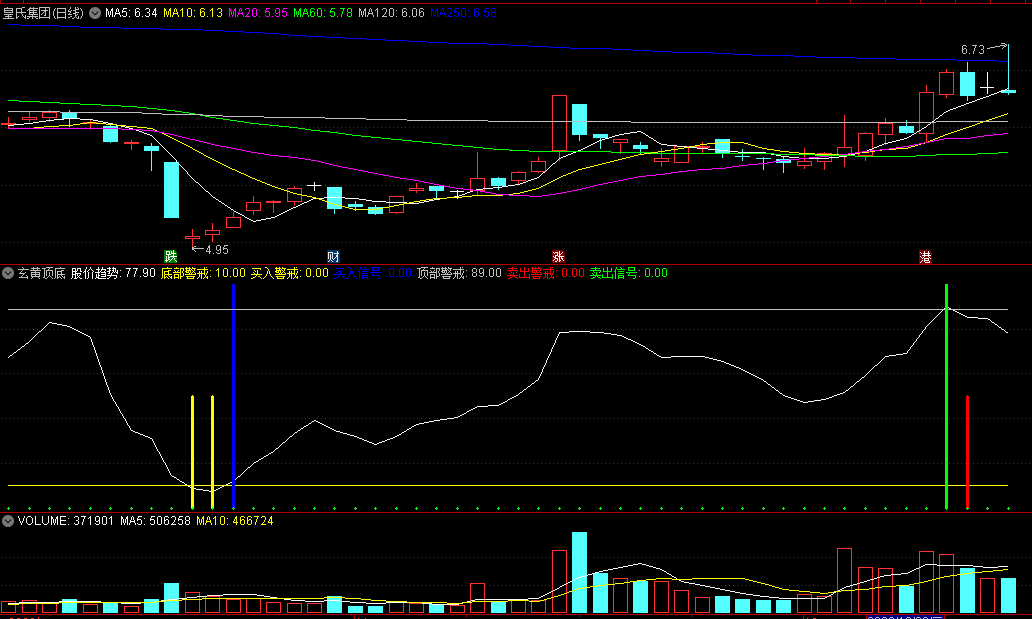Click the 卖出信号: 0.00 value

click(x=629, y=273)
